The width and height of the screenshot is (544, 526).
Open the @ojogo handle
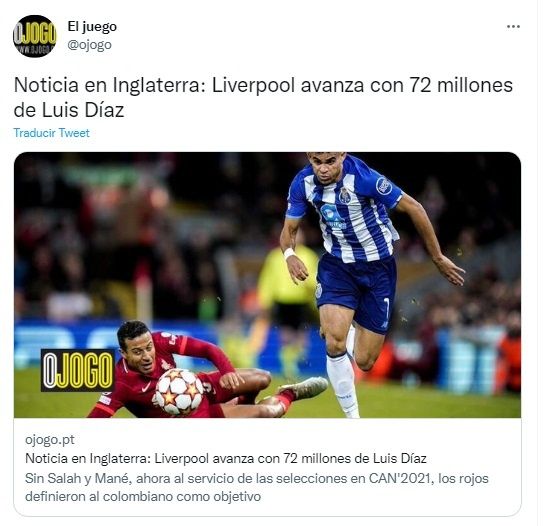click(x=90, y=44)
